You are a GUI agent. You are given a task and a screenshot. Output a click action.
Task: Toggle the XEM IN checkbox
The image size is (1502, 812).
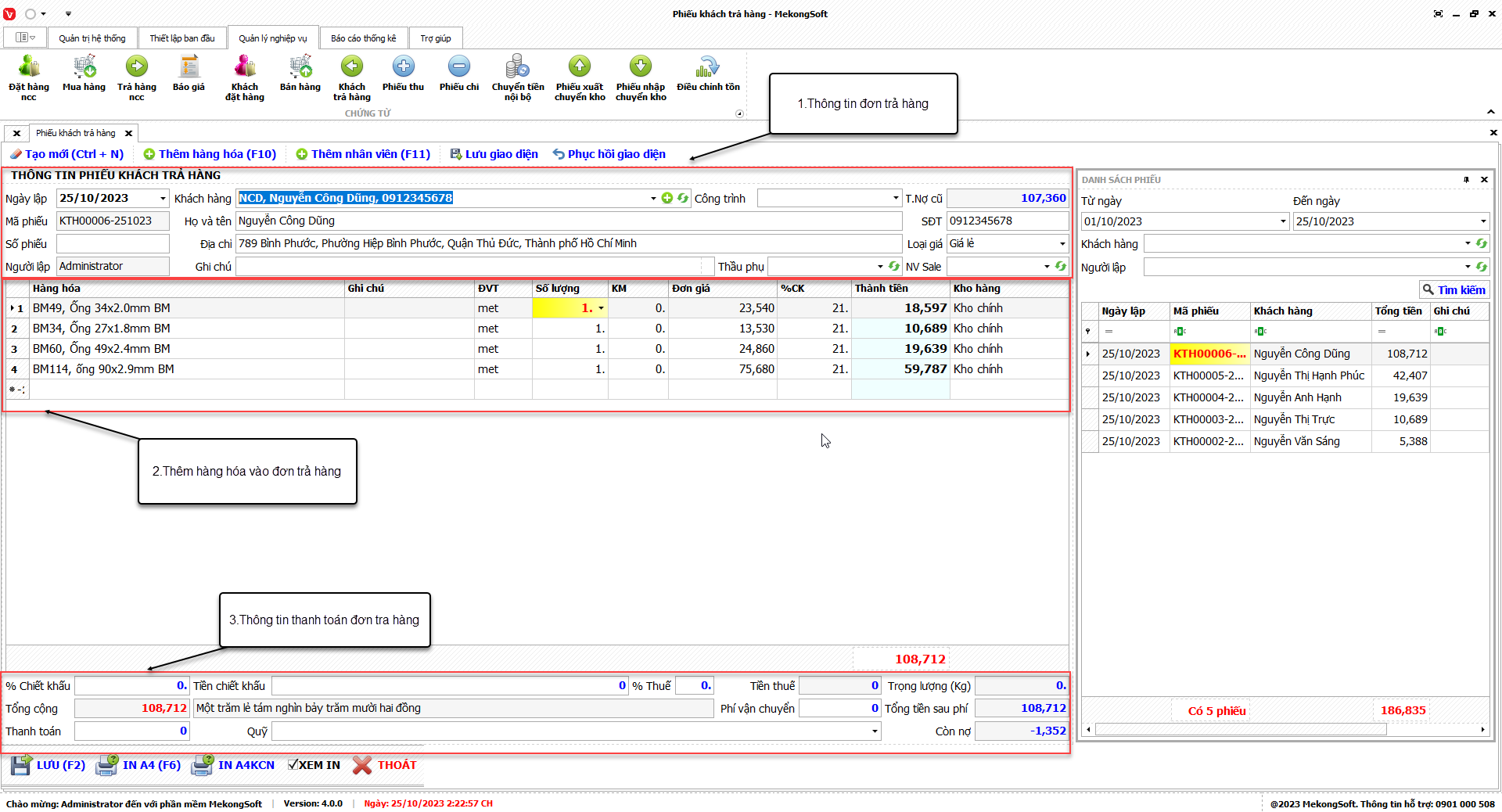coord(293,765)
